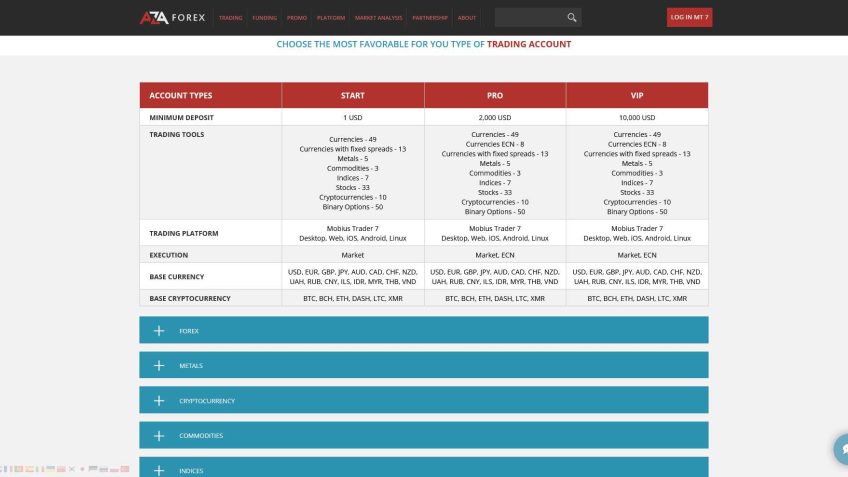
Task: Open the Trading menu
Action: [230, 18]
